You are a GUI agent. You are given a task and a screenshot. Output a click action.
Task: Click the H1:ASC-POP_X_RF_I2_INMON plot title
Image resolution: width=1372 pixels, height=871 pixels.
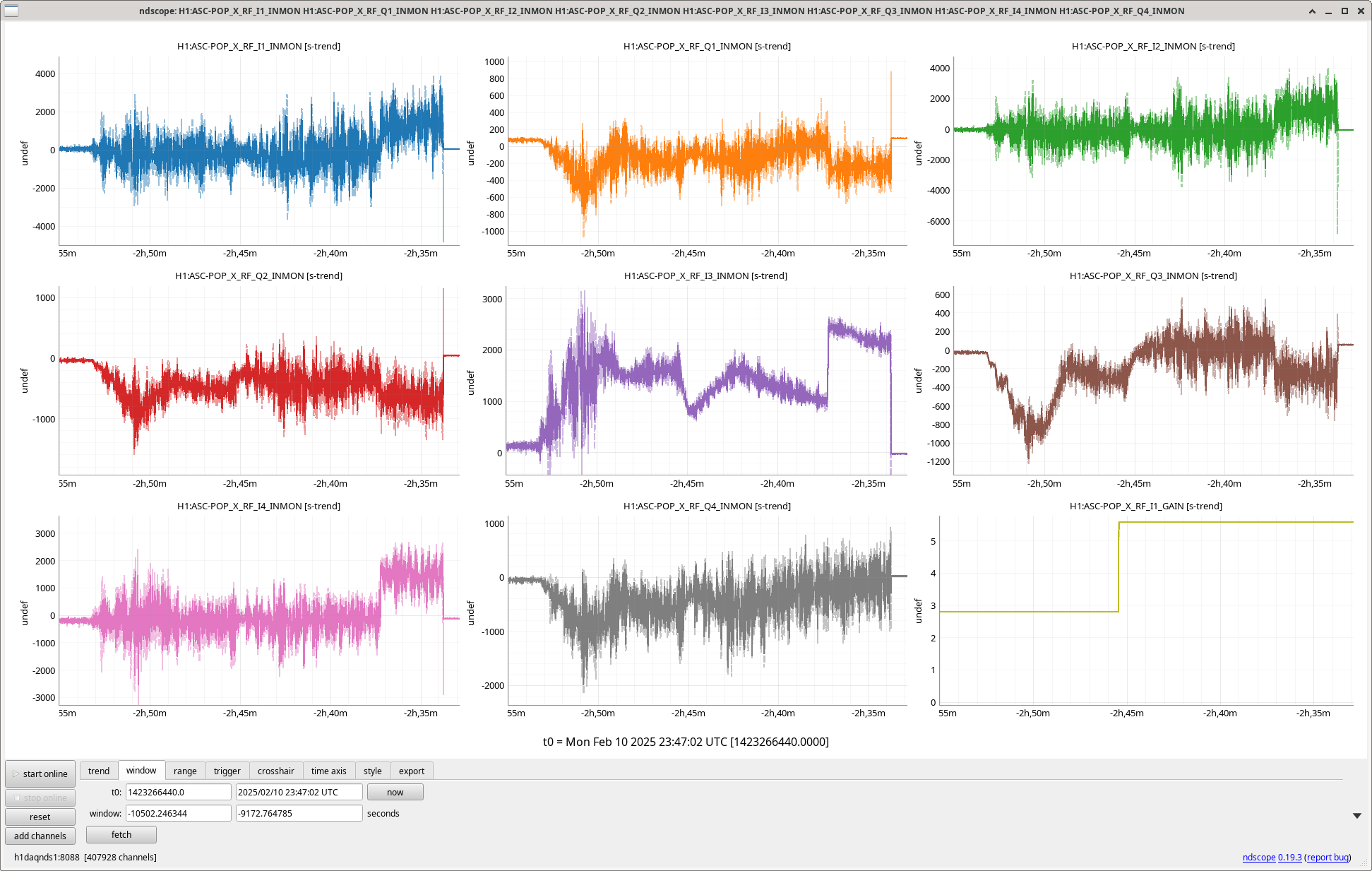[x=1153, y=46]
